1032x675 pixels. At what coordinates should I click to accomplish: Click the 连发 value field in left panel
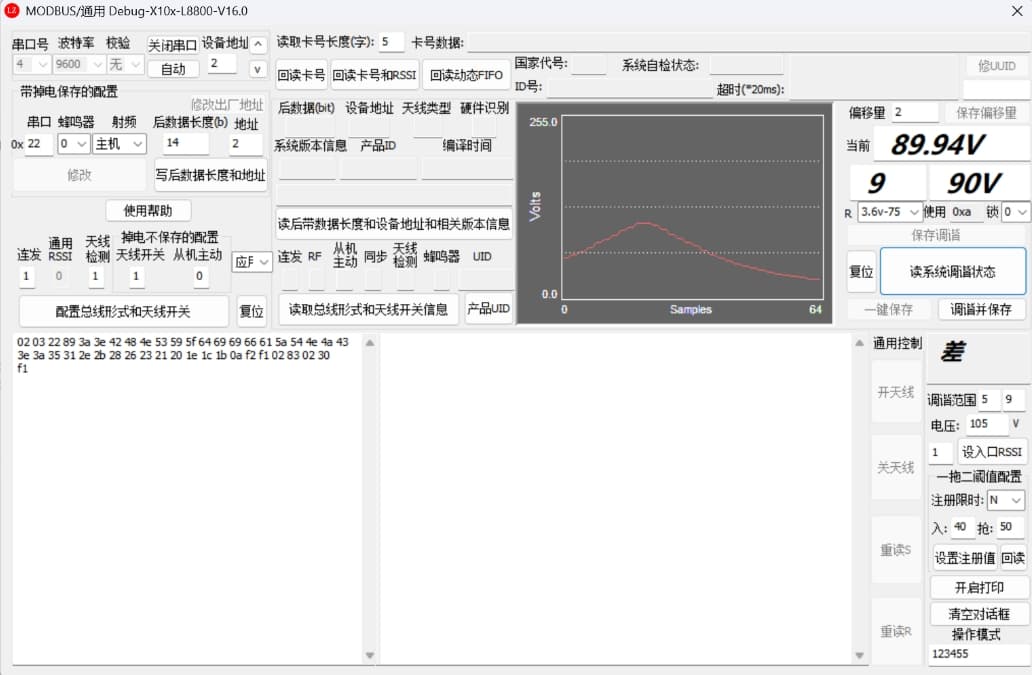26,277
